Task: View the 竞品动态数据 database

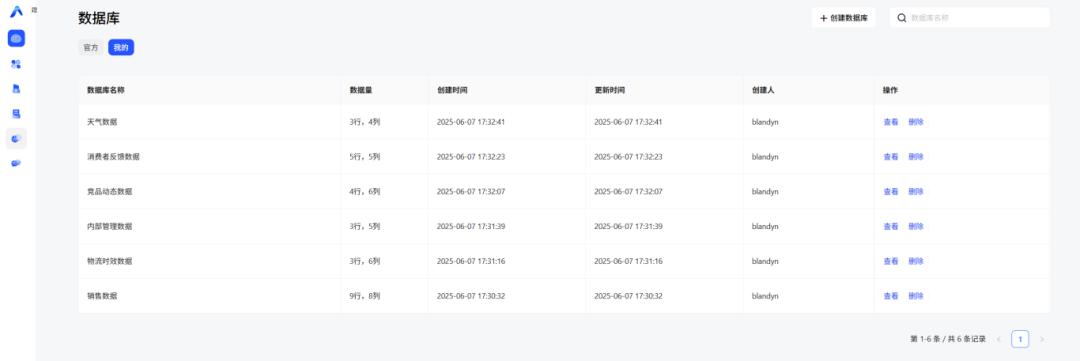Action: coord(891,192)
